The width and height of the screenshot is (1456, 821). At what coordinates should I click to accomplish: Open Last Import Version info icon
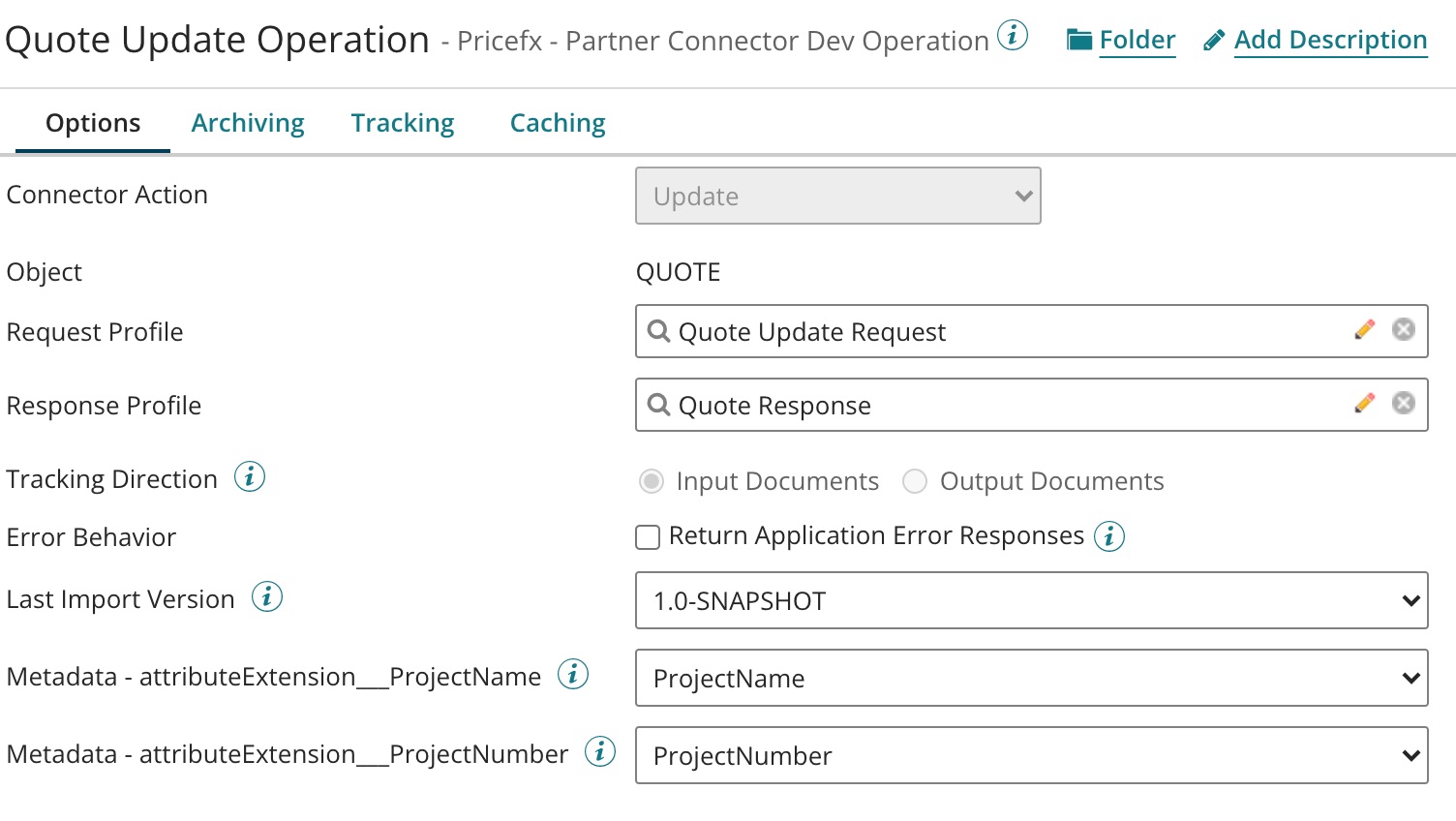point(267,597)
